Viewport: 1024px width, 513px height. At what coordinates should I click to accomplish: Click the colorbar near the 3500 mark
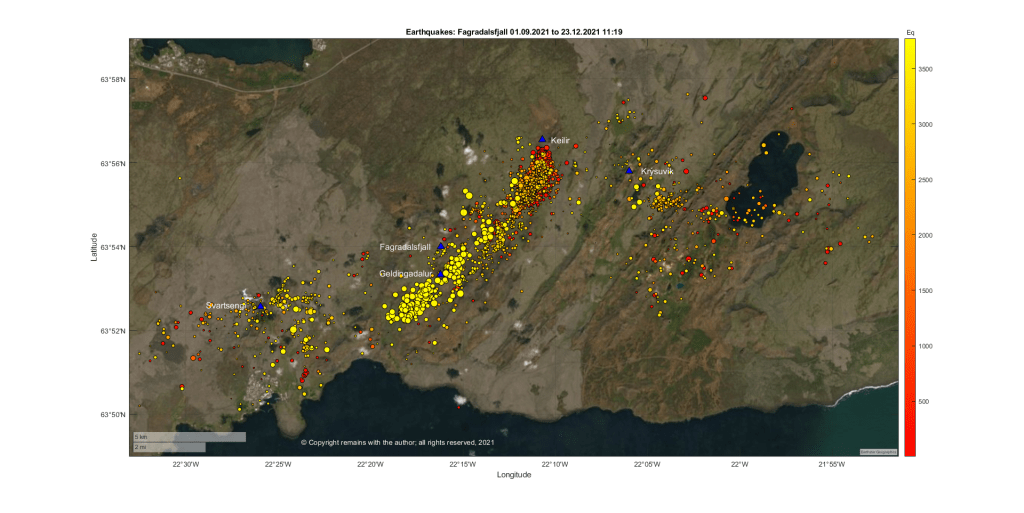click(910, 69)
